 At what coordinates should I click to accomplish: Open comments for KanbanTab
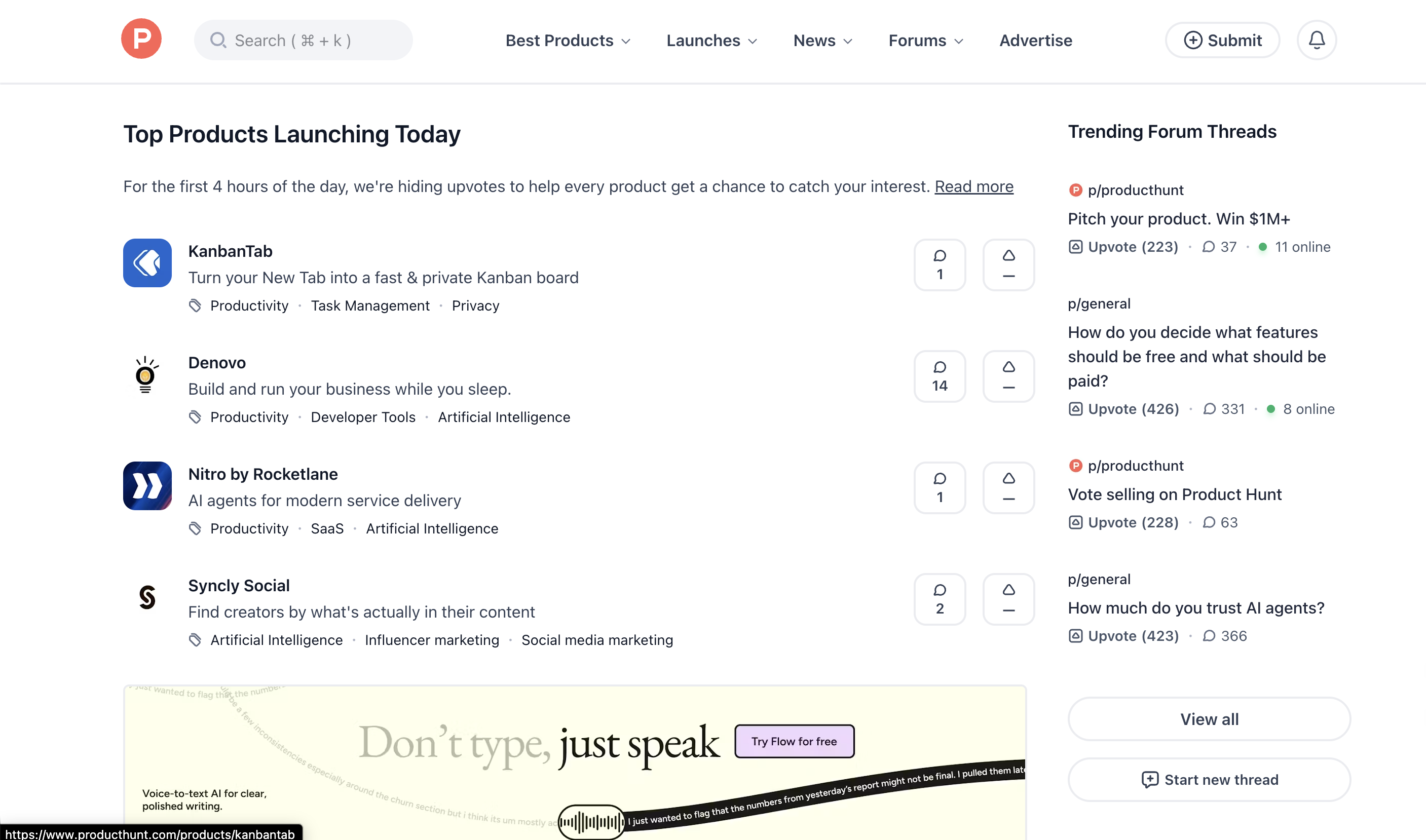click(940, 265)
